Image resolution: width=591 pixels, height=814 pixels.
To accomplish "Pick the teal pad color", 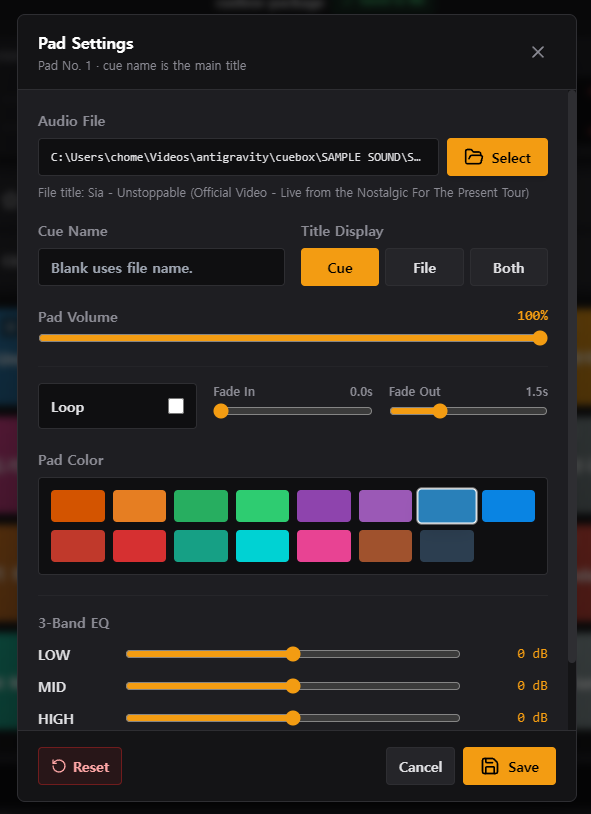I will (201, 546).
